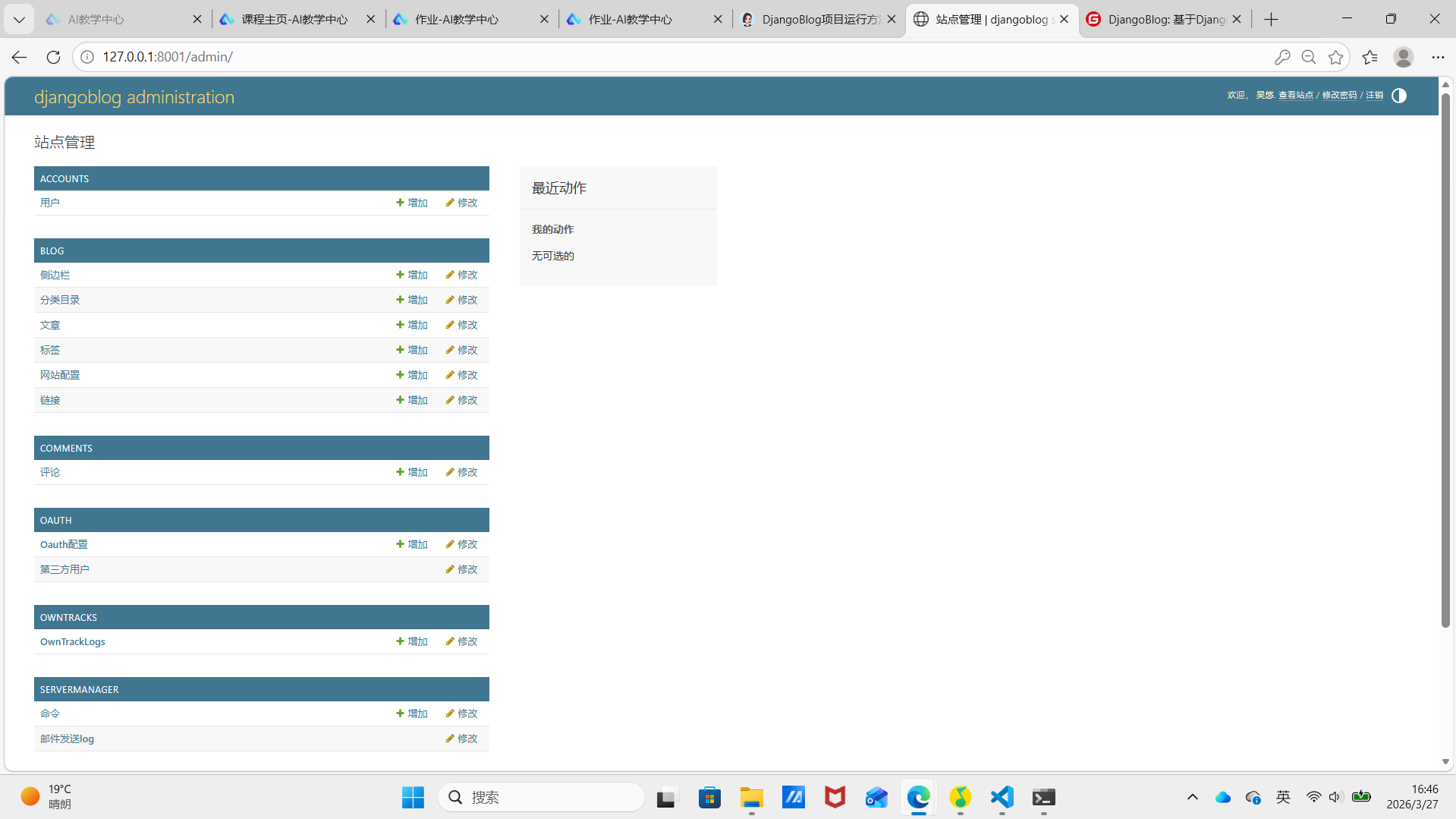Open the Windows Start menu

[413, 798]
